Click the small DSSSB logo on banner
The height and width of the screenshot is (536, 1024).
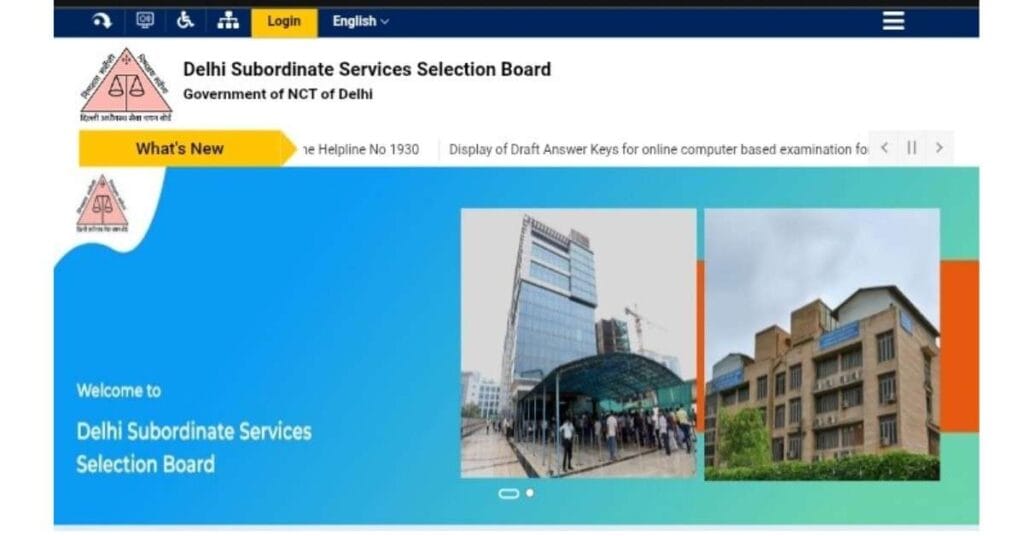[102, 204]
